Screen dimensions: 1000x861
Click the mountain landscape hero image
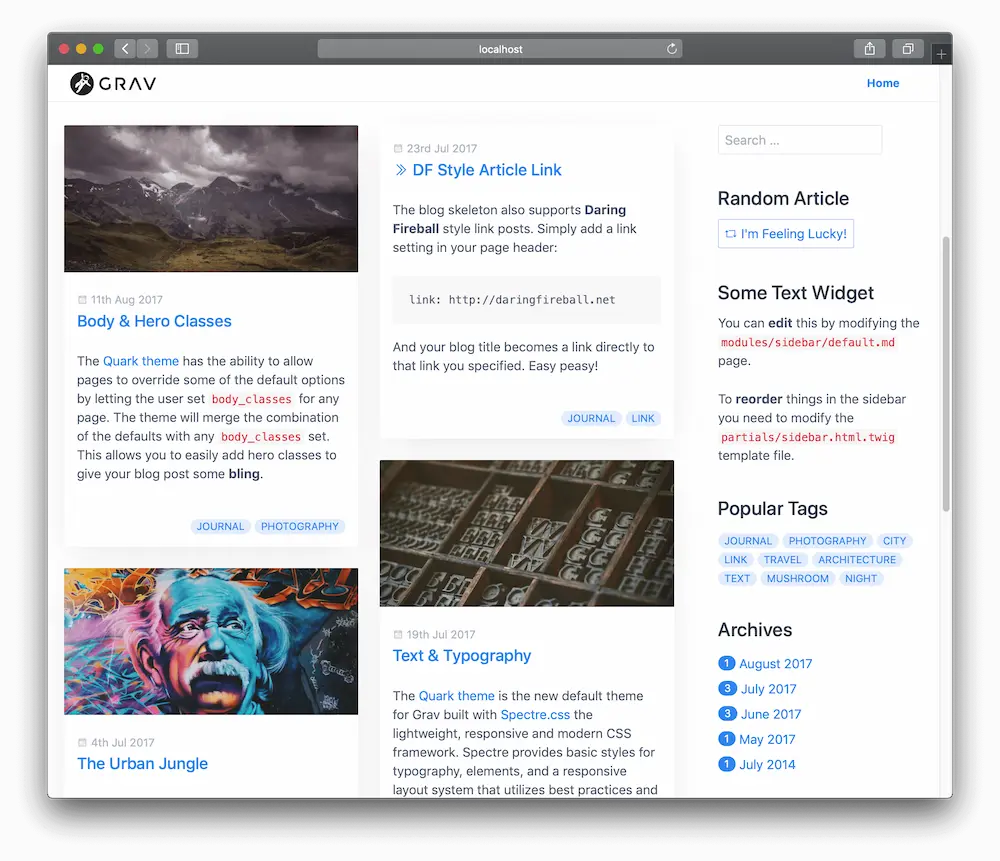(x=211, y=198)
